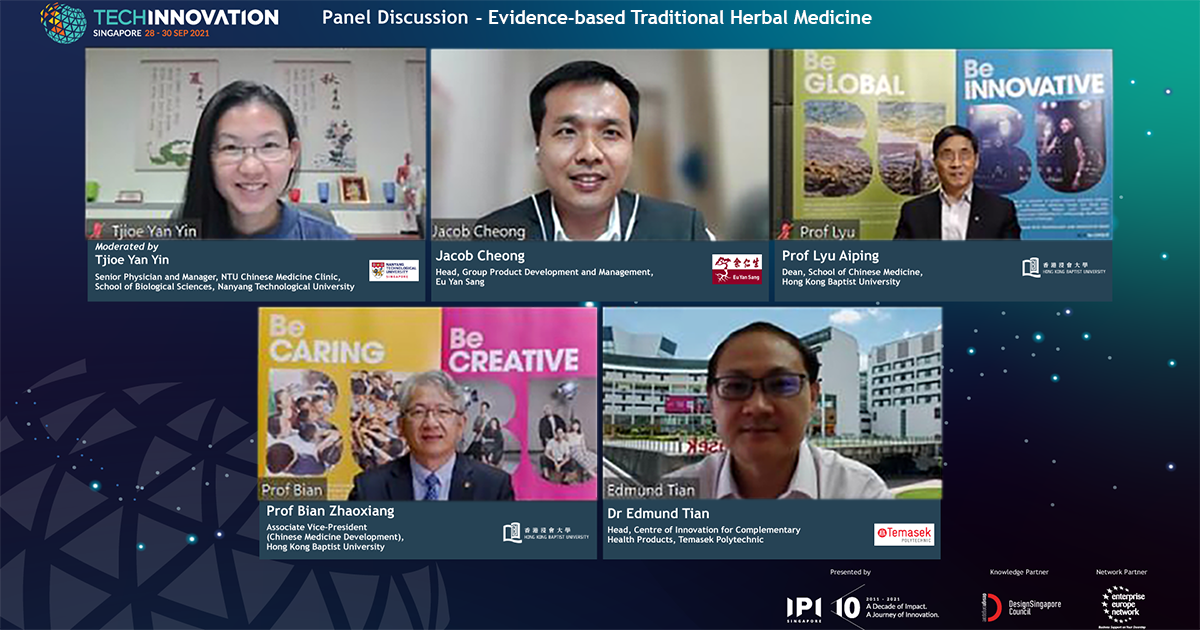Viewport: 1200px width, 630px height.
Task: Click the Eu Yan Sang logo
Action: pyautogui.click(x=736, y=269)
